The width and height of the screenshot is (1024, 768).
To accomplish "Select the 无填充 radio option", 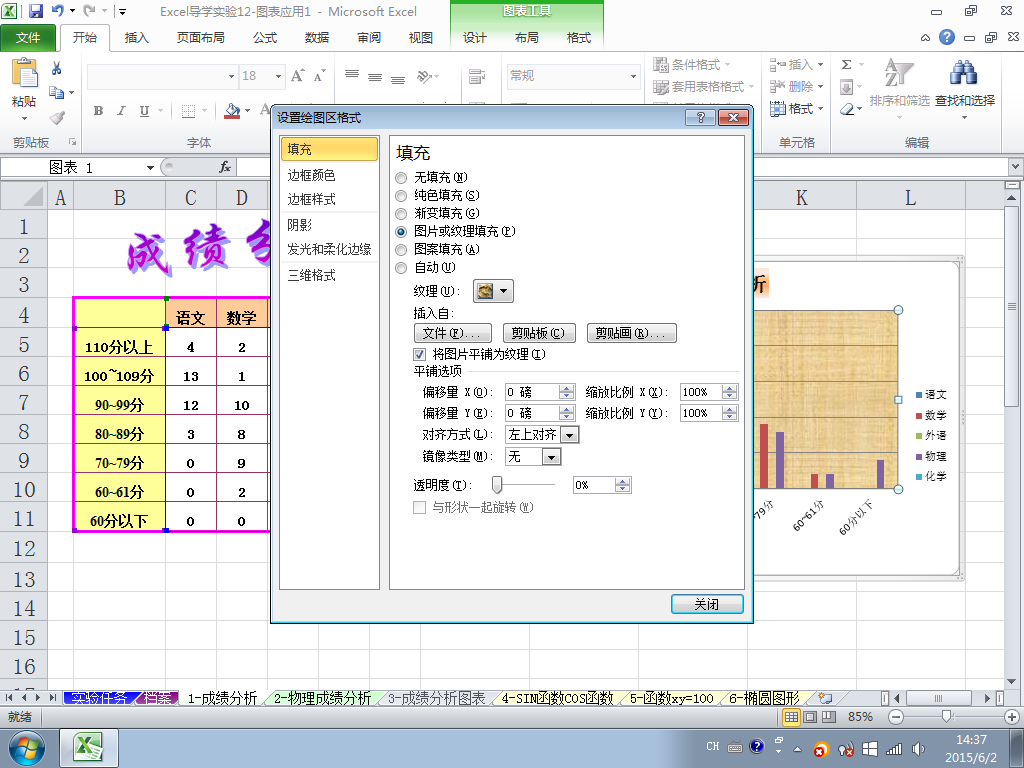I will 401,178.
